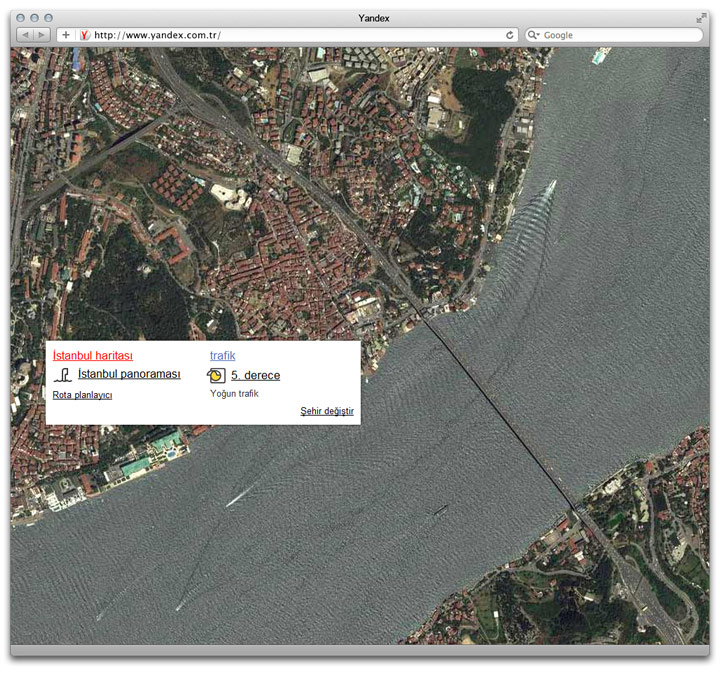Click the yellow traffic level icon
The image size is (720, 675).
click(x=216, y=376)
